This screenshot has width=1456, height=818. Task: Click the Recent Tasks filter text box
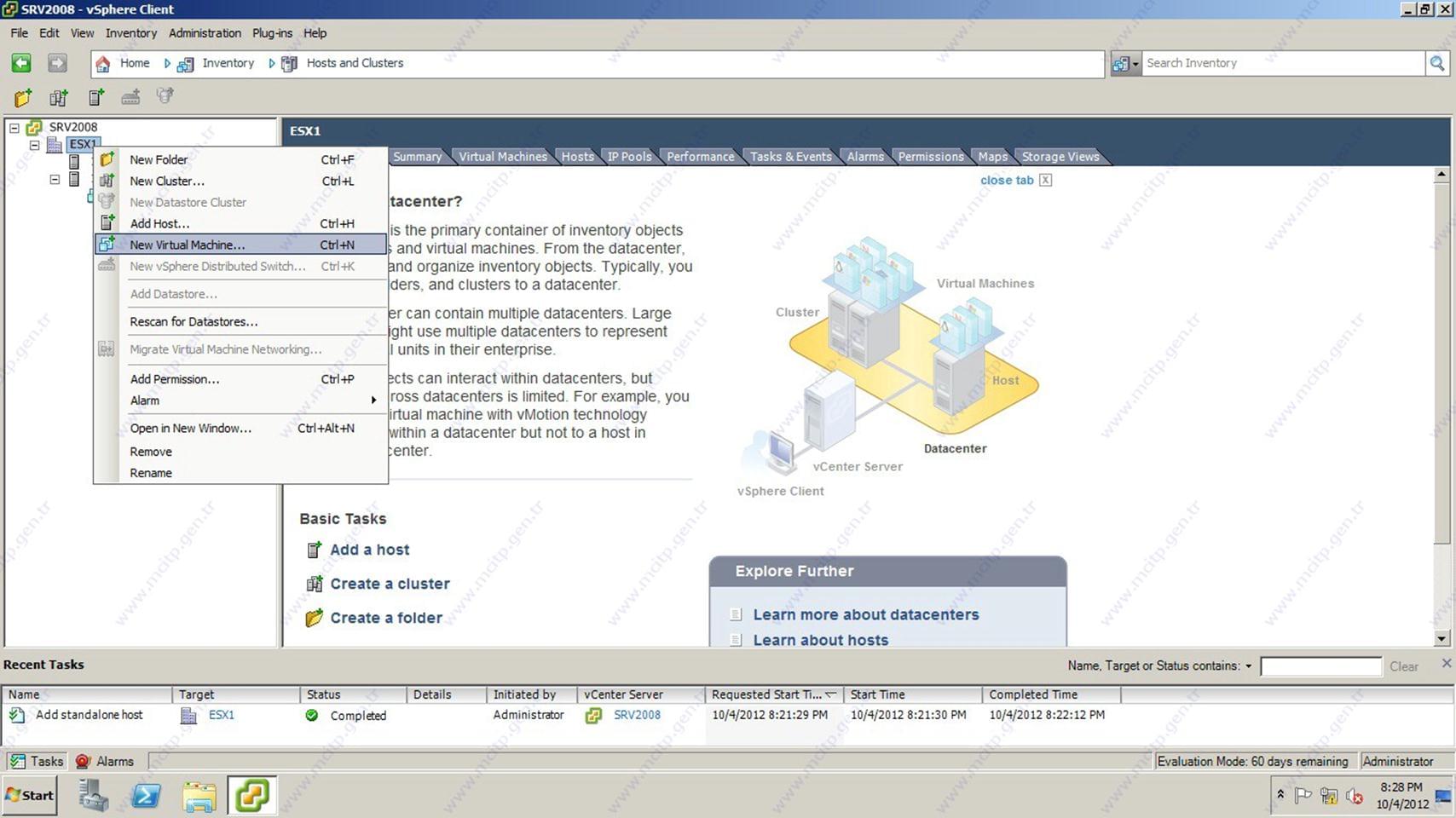pyautogui.click(x=1320, y=666)
